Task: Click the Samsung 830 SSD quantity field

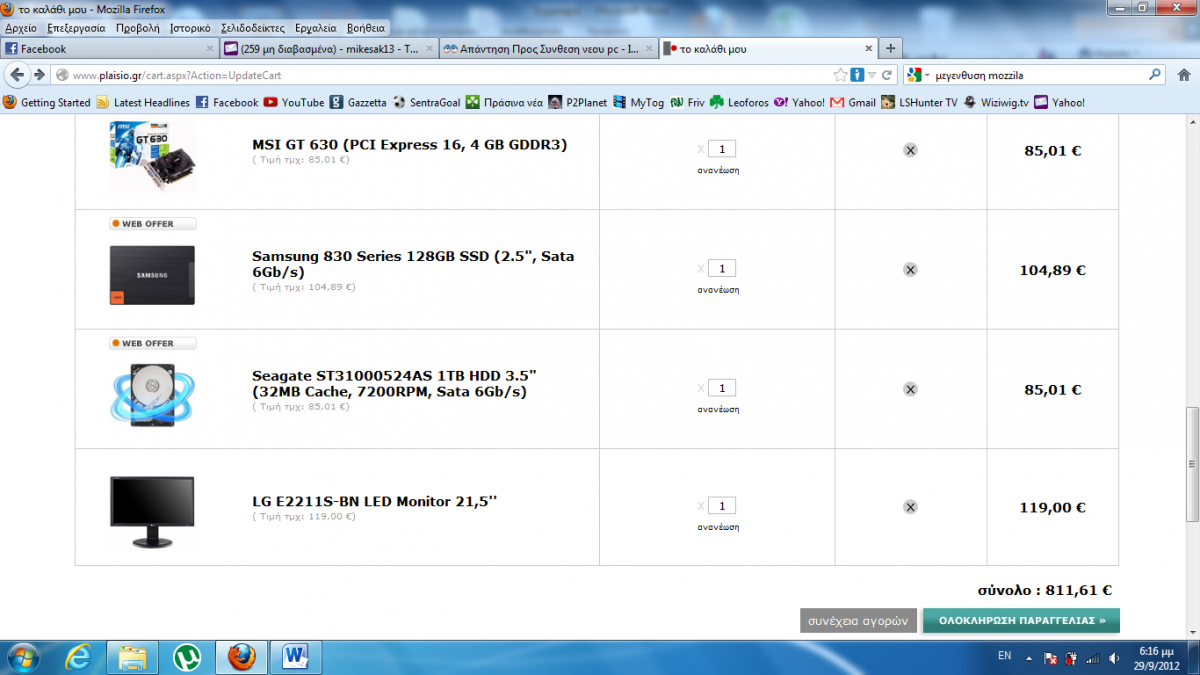Action: [722, 268]
